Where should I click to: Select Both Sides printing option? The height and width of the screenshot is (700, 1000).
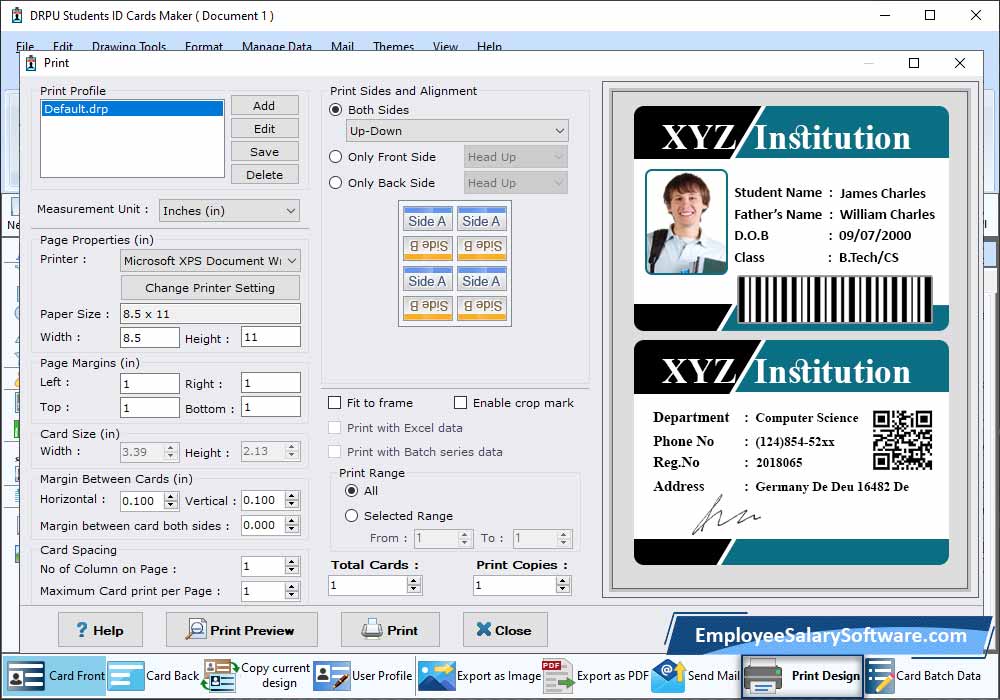(335, 110)
